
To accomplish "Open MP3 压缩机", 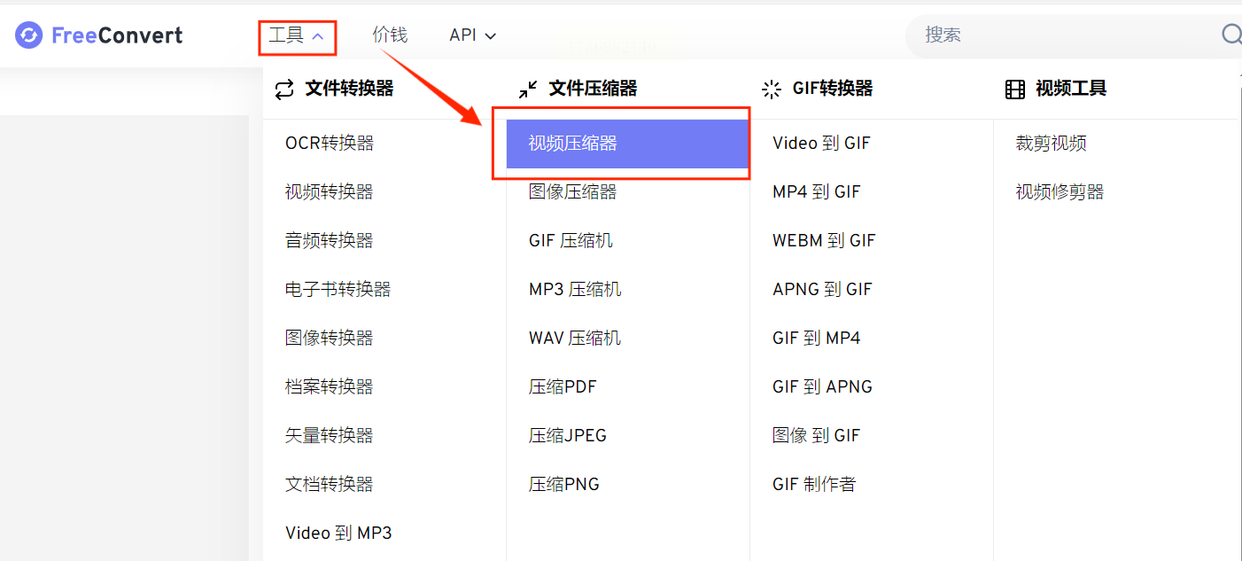I will tap(575, 289).
